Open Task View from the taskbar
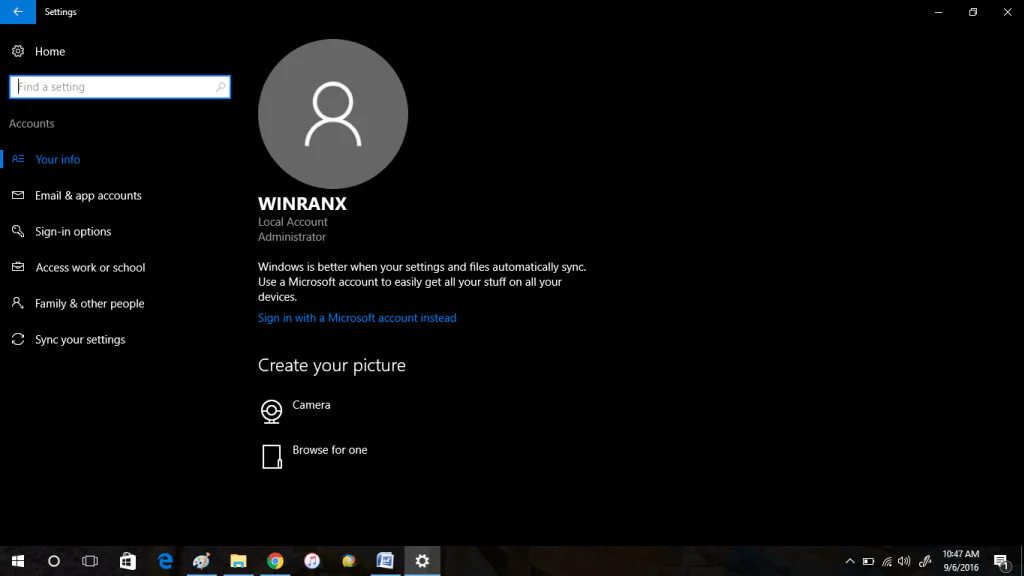1024x576 pixels. tap(90, 561)
